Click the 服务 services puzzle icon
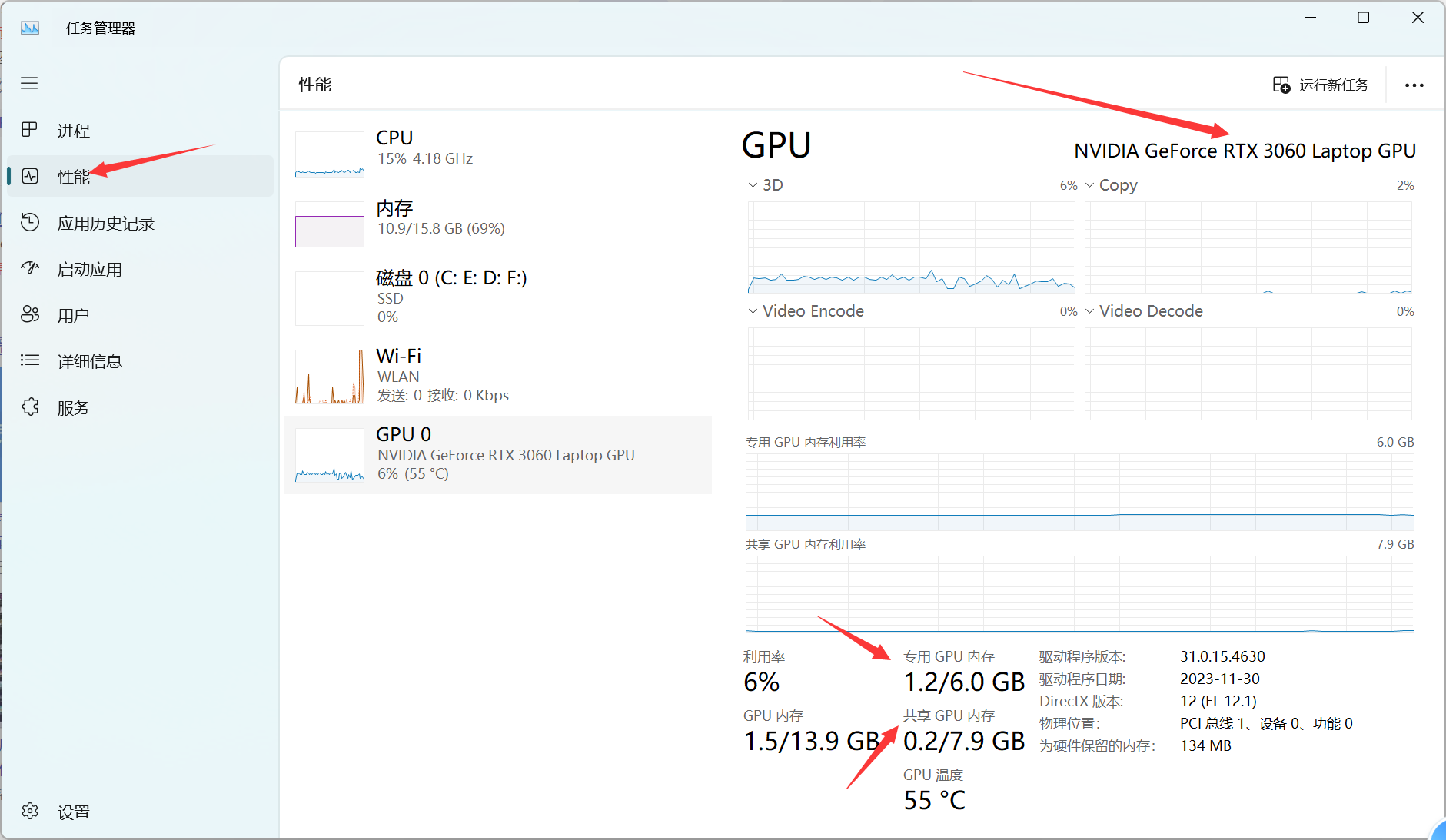The height and width of the screenshot is (840, 1446). tap(30, 407)
